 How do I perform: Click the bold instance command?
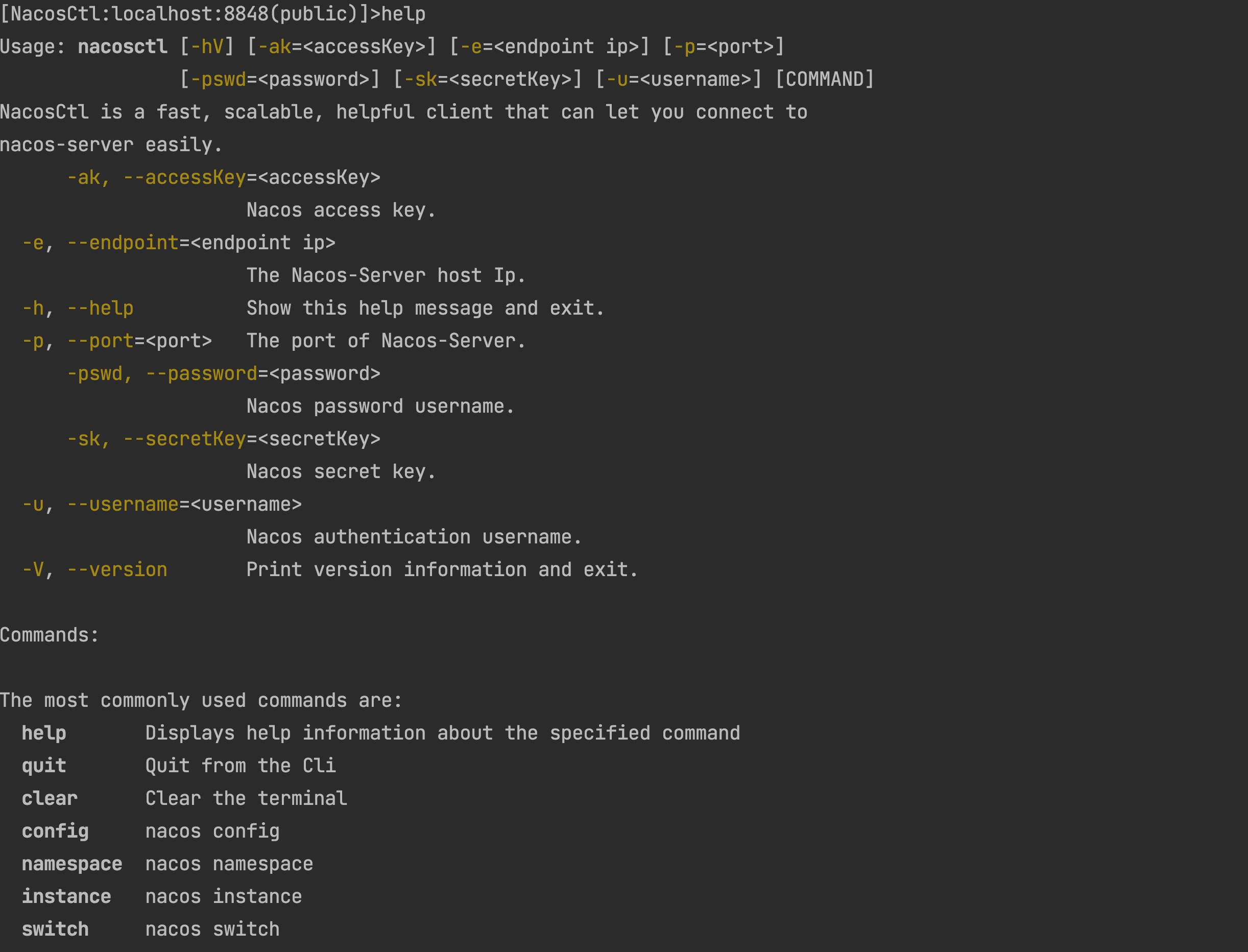click(x=66, y=896)
